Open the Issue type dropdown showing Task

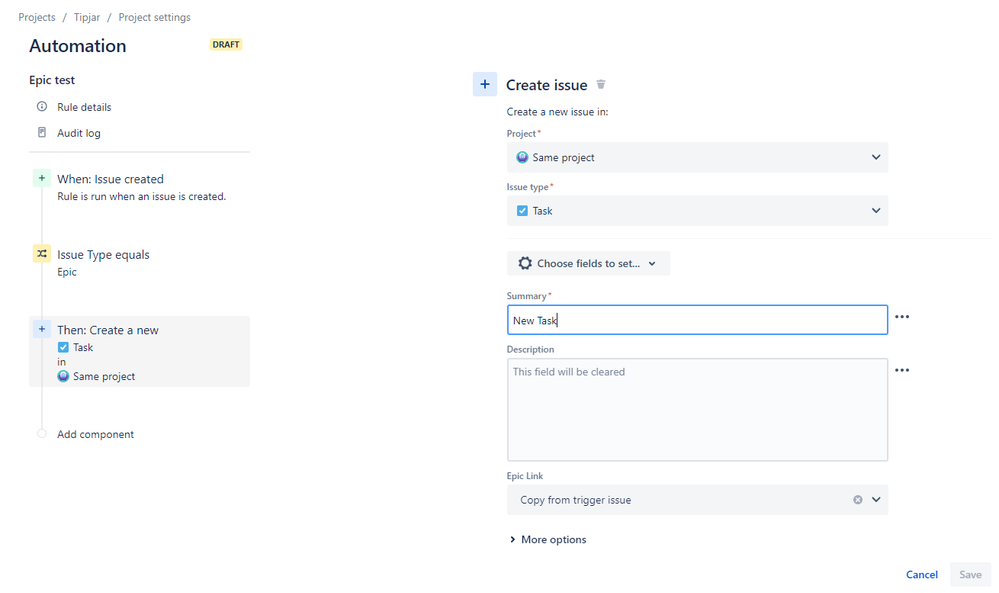tap(697, 211)
